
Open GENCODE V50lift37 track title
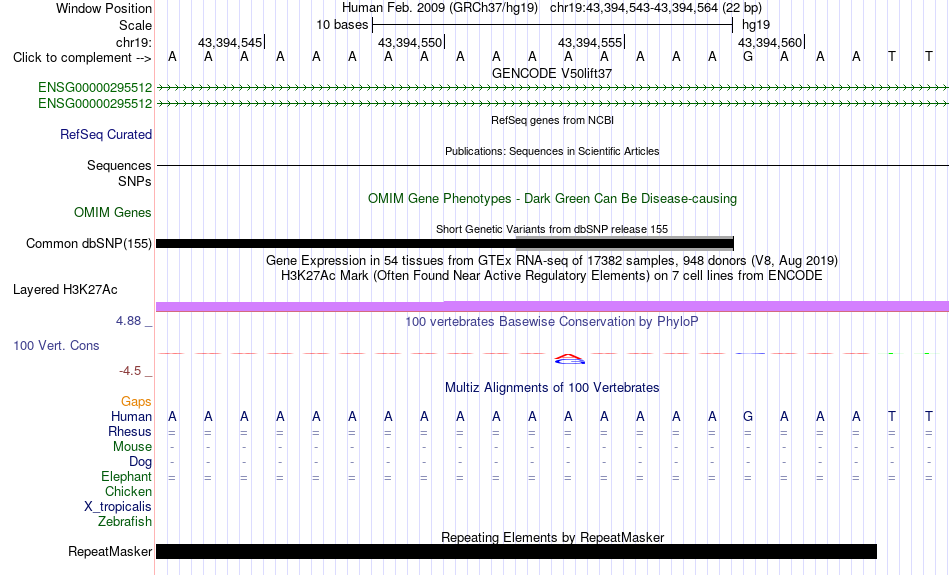[x=552, y=73]
